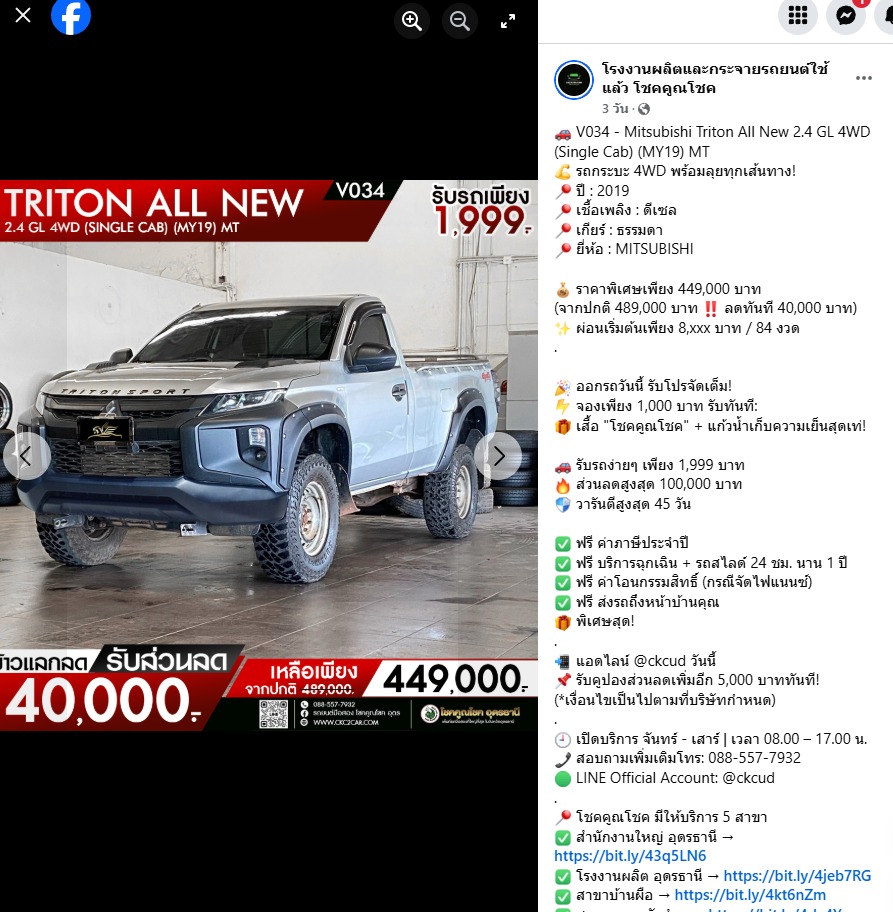Open link bit.ly/4jeb7RG
Image resolution: width=893 pixels, height=912 pixels.
797,875
